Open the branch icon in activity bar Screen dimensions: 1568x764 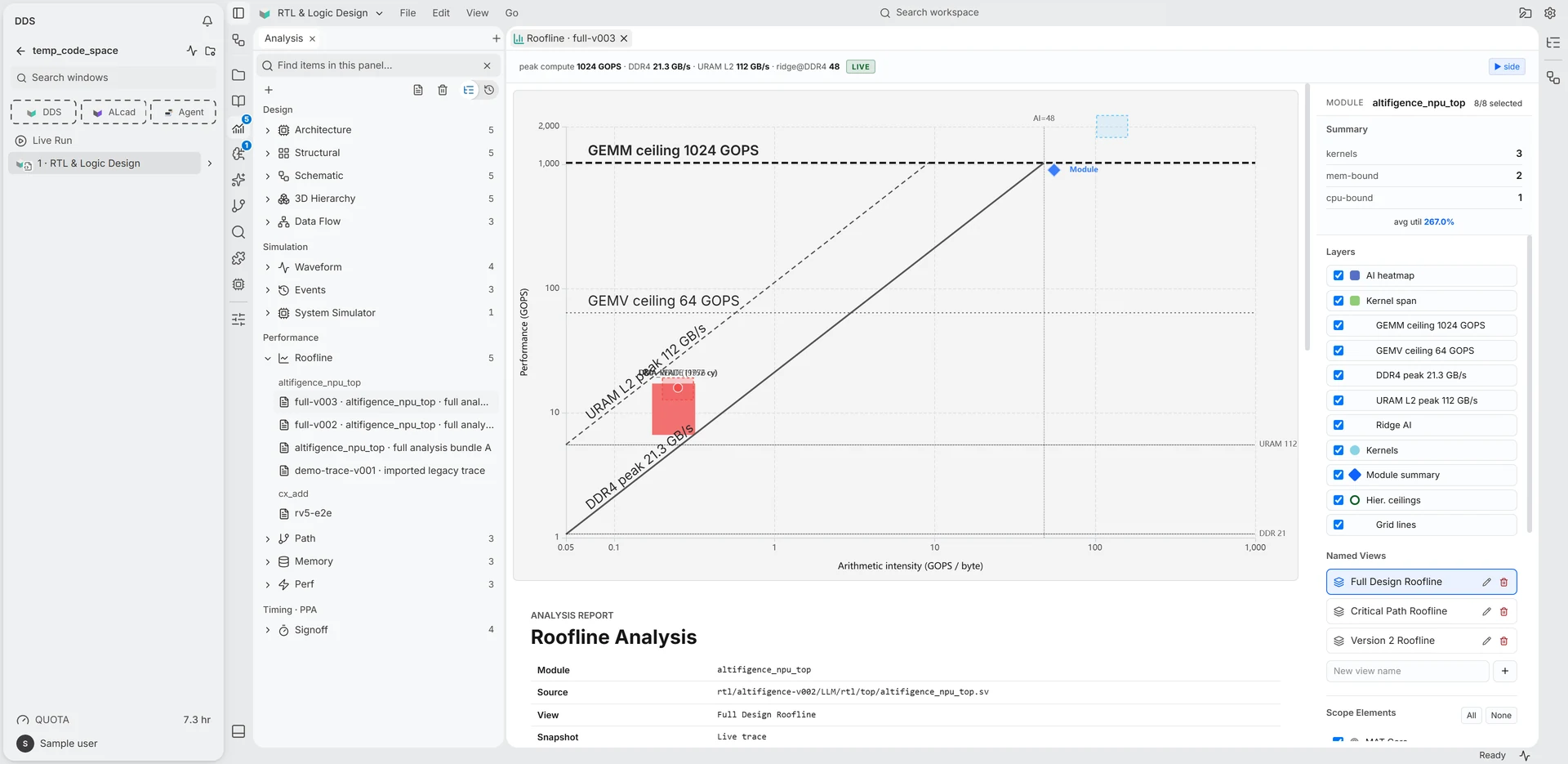click(x=238, y=206)
